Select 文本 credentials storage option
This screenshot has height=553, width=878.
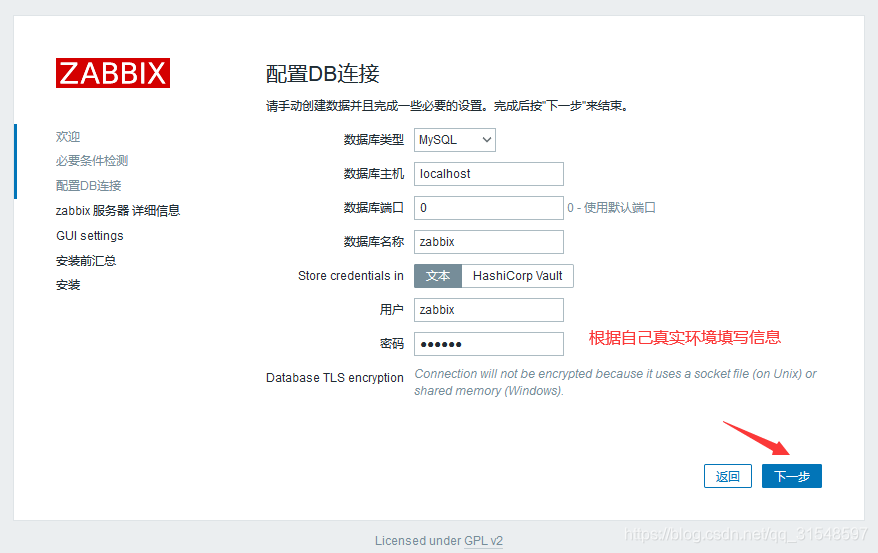438,276
